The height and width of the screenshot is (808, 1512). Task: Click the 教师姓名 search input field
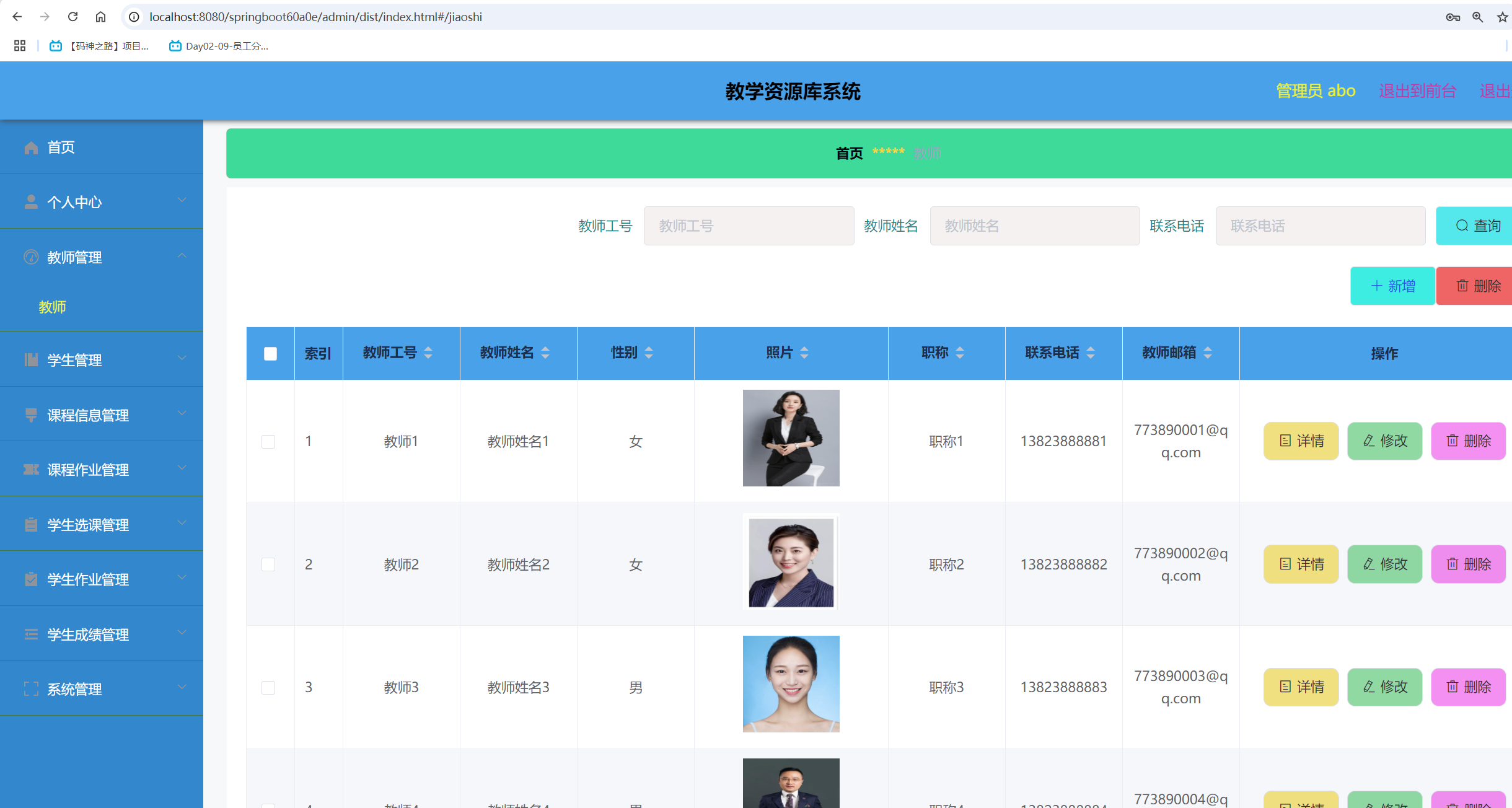[x=1034, y=226]
